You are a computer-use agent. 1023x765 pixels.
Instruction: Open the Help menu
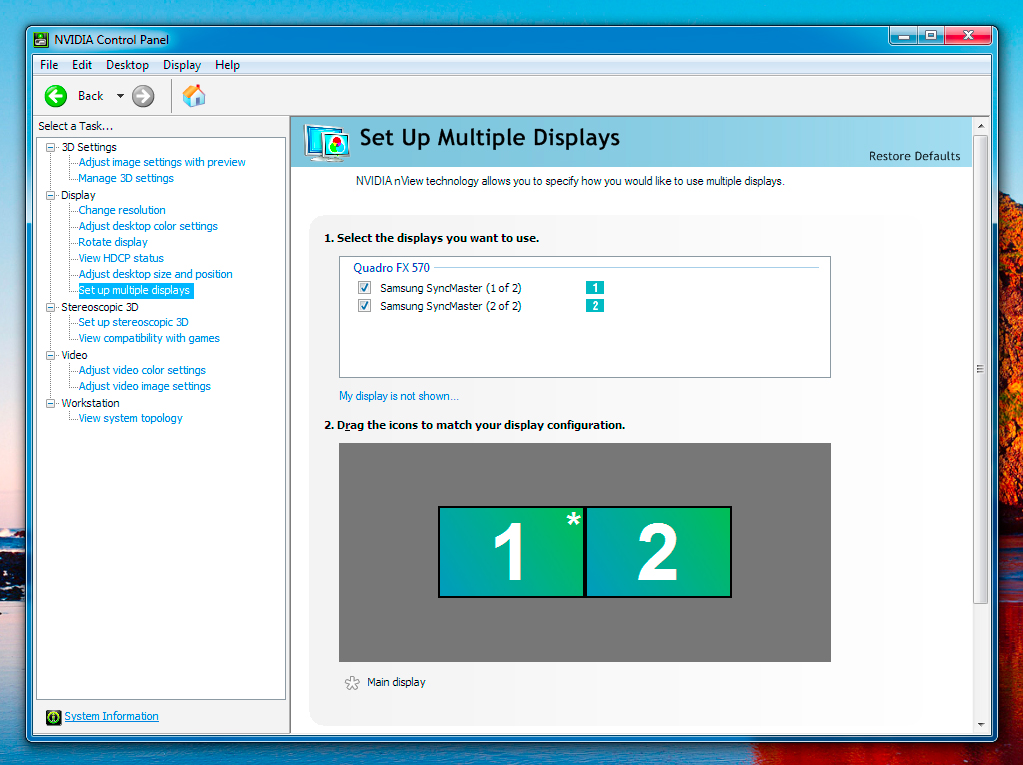coord(228,65)
